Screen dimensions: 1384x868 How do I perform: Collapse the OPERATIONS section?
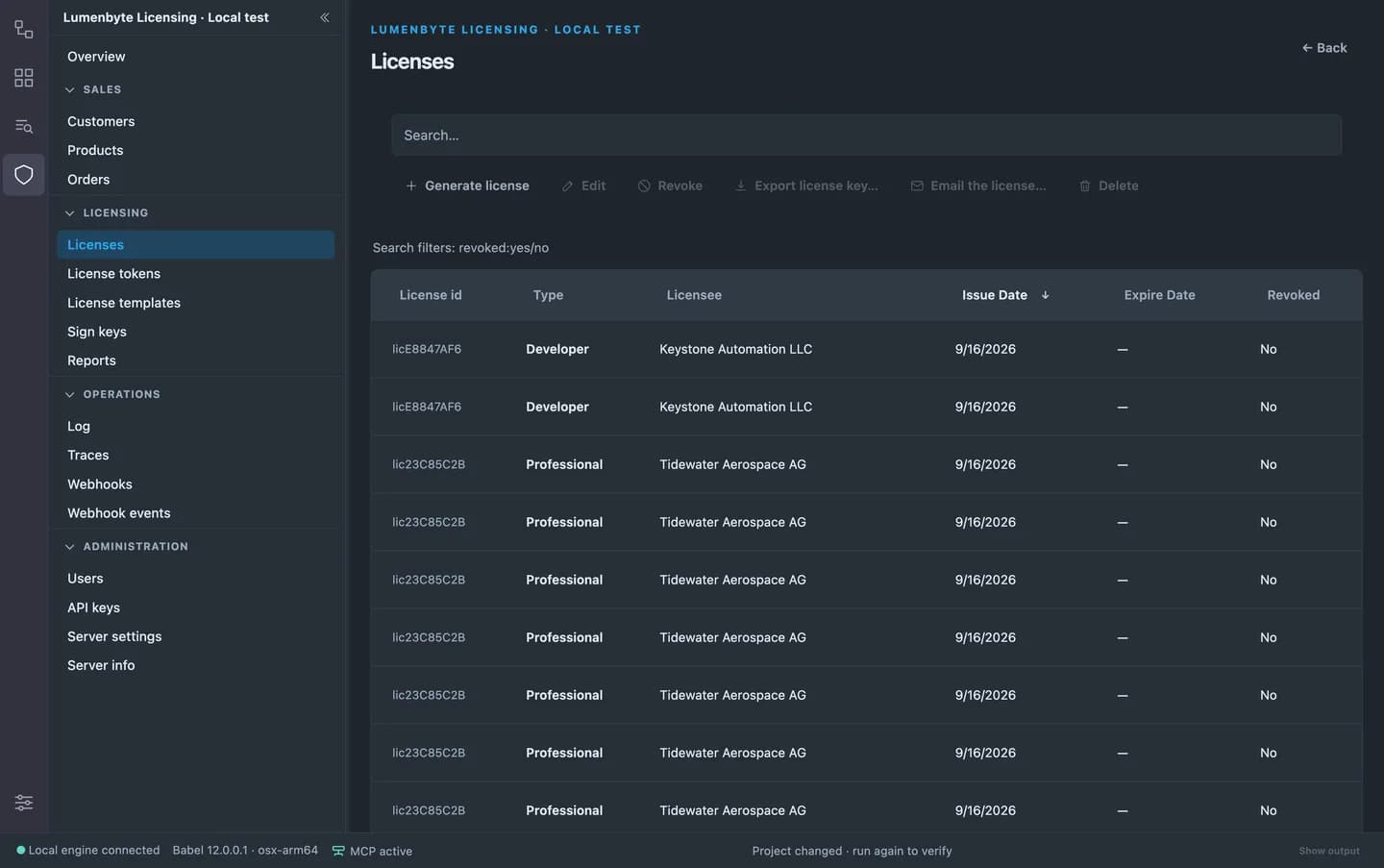point(112,394)
